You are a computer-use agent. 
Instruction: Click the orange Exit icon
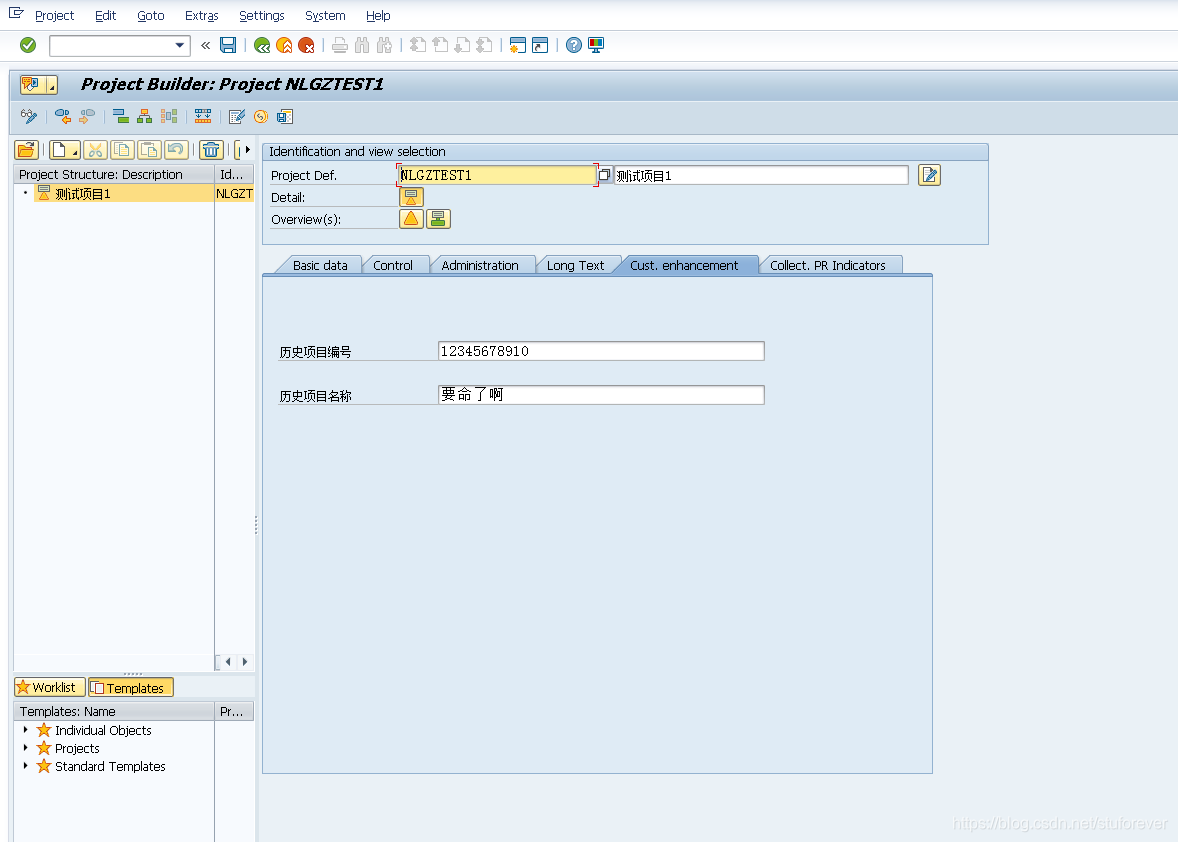click(x=284, y=45)
